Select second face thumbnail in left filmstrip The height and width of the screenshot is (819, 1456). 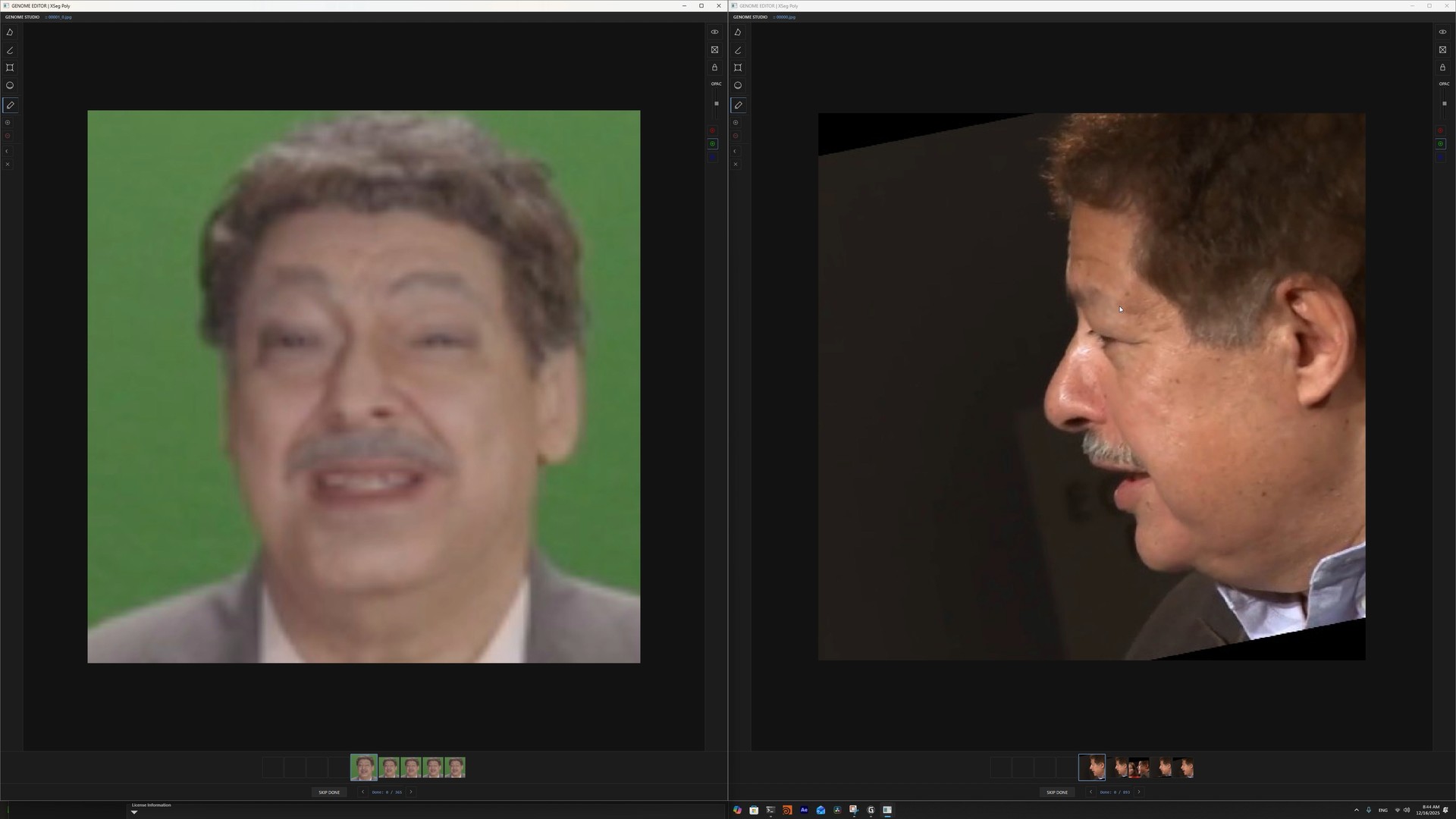tap(389, 768)
